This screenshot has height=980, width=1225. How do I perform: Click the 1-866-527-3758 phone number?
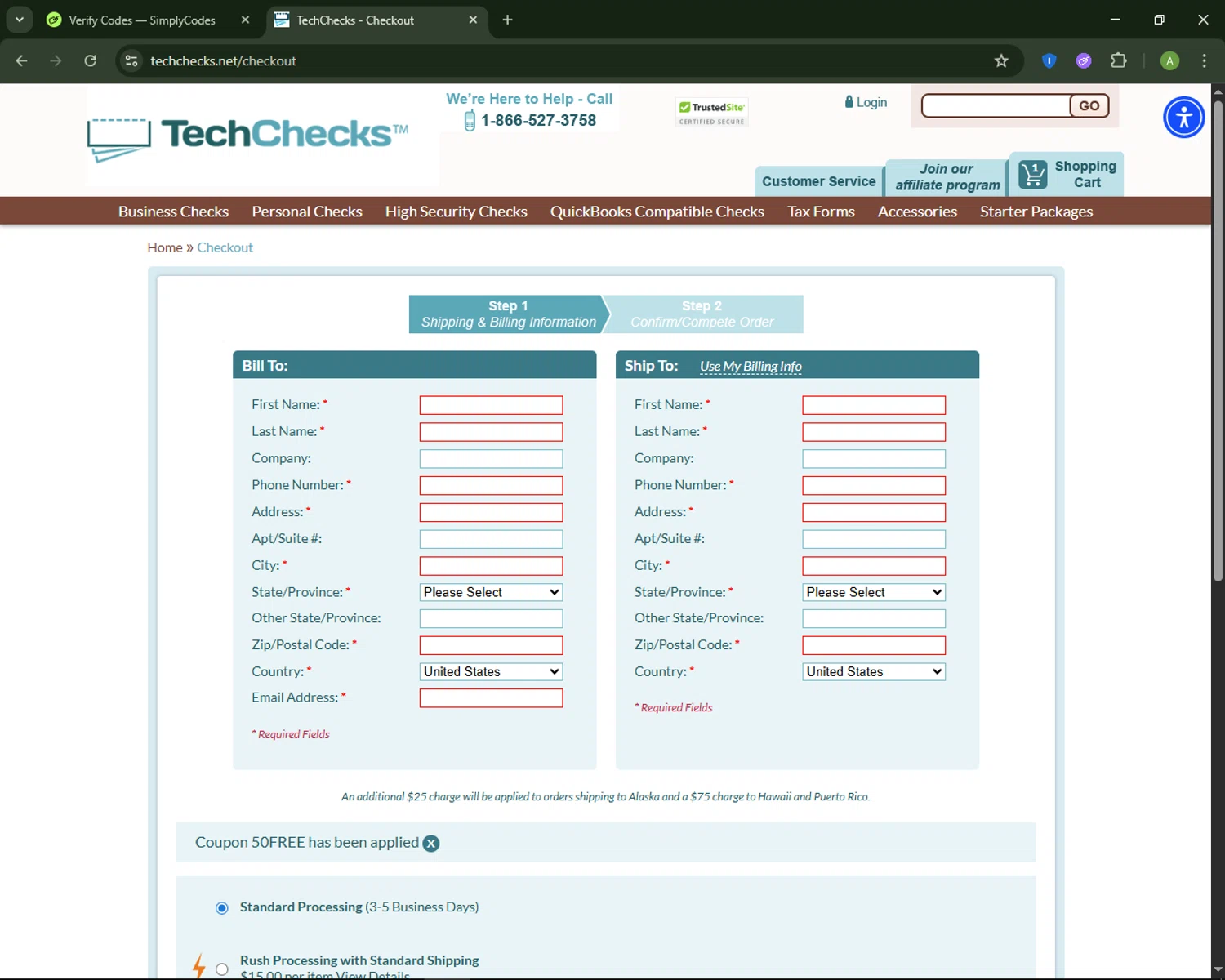538,120
